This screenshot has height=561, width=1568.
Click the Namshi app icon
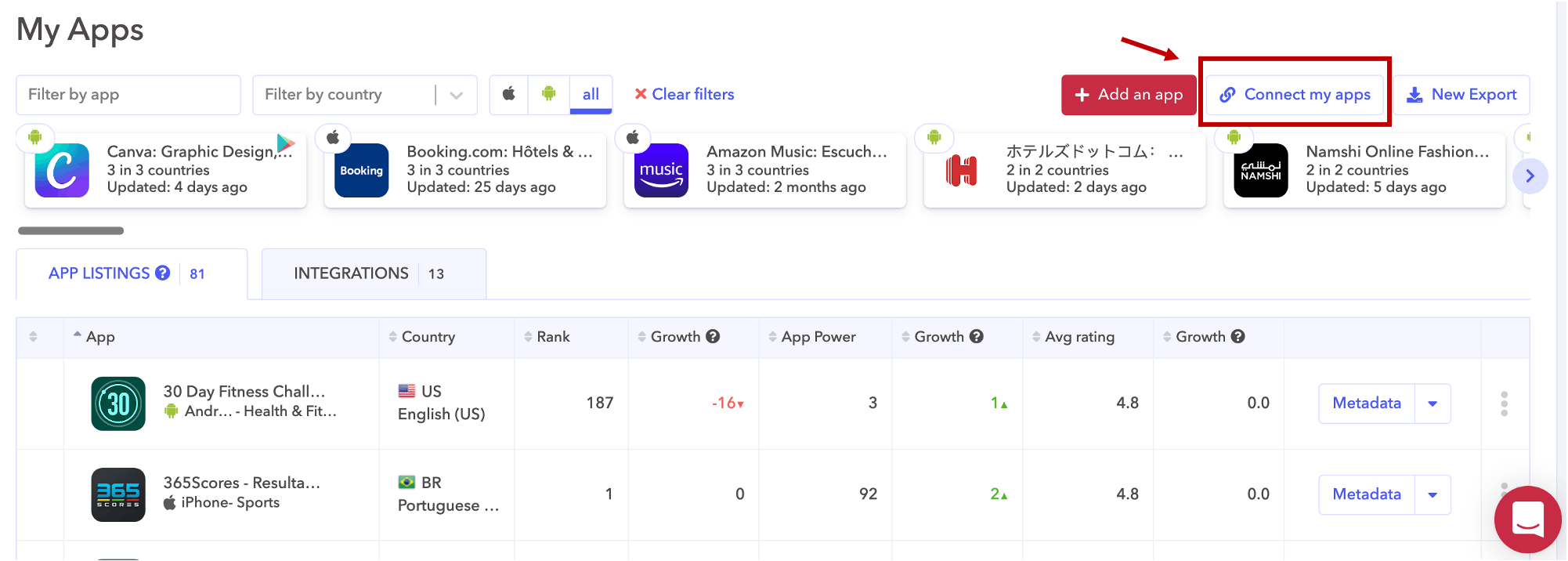click(1260, 171)
